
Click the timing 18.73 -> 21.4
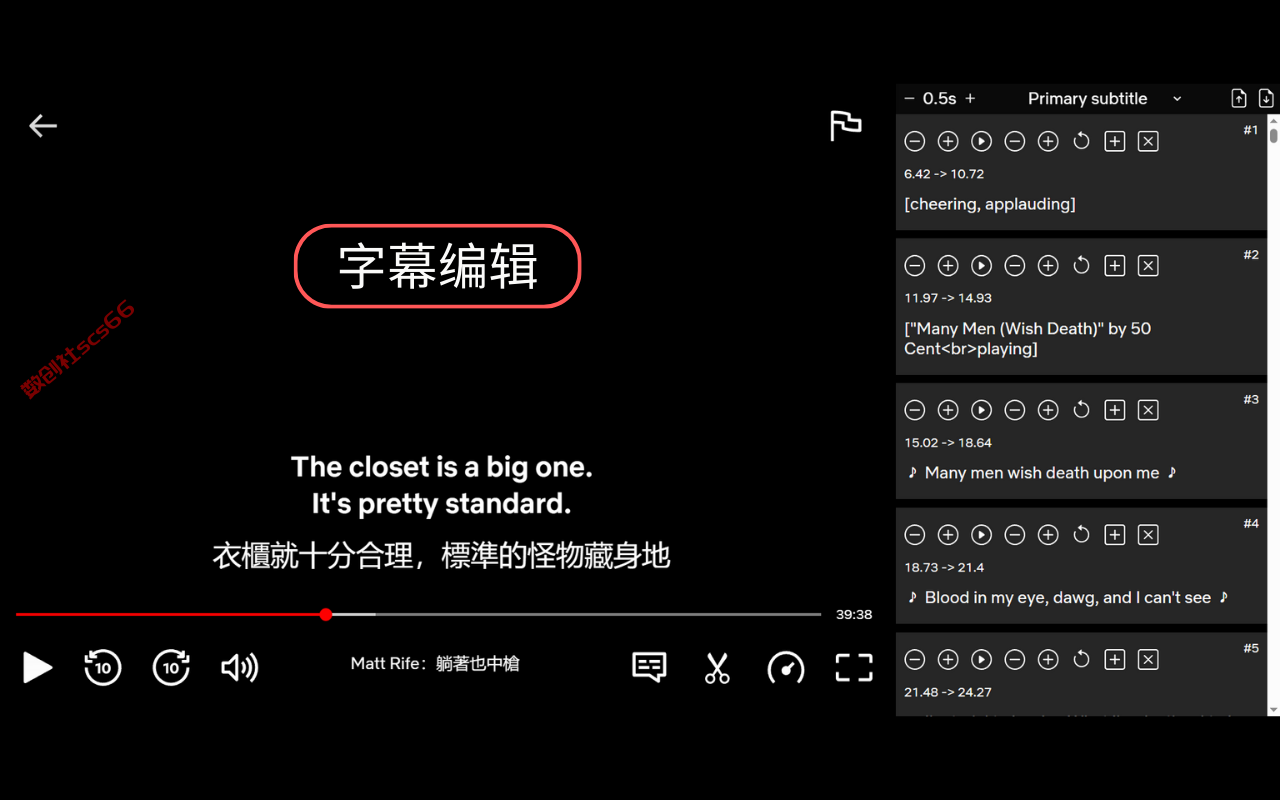[944, 567]
